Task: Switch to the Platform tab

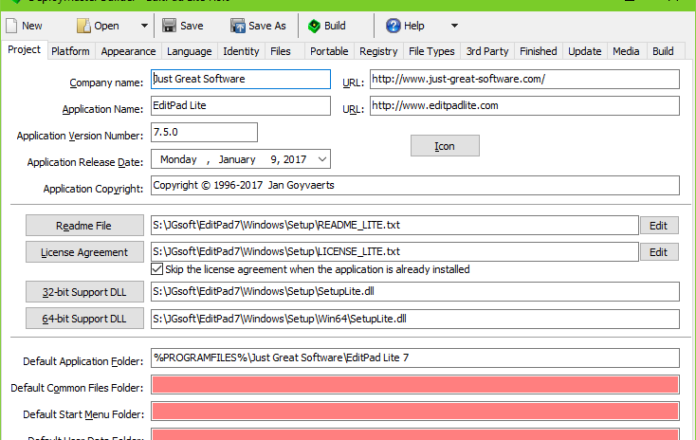Action: [x=70, y=52]
